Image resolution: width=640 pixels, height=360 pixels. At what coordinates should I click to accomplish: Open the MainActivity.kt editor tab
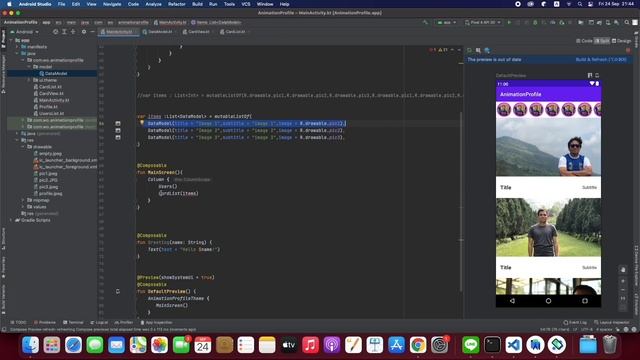tap(118, 32)
